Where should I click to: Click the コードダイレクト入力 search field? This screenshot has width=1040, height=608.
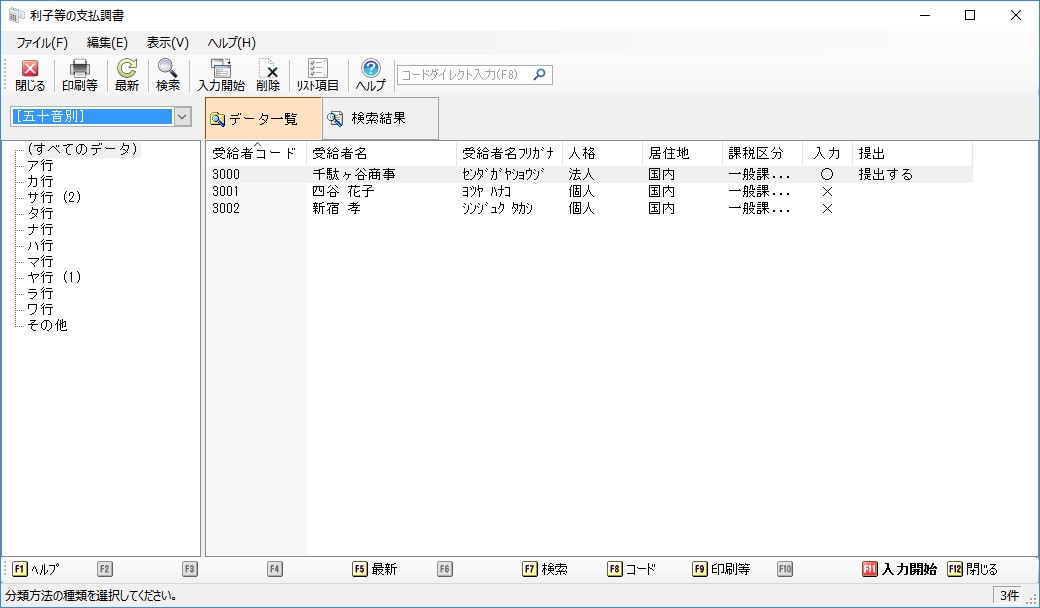coord(465,75)
